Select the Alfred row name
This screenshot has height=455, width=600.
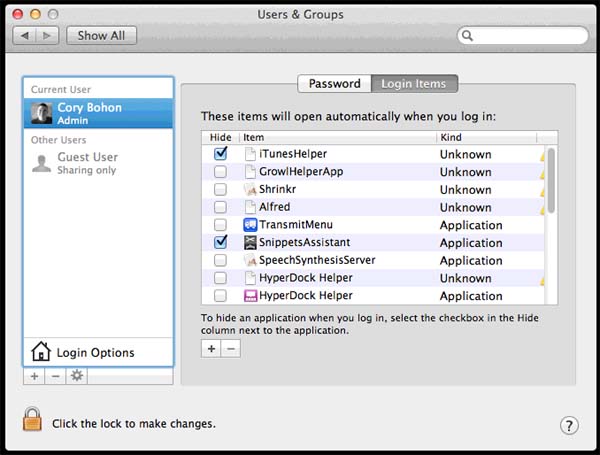tap(274, 207)
